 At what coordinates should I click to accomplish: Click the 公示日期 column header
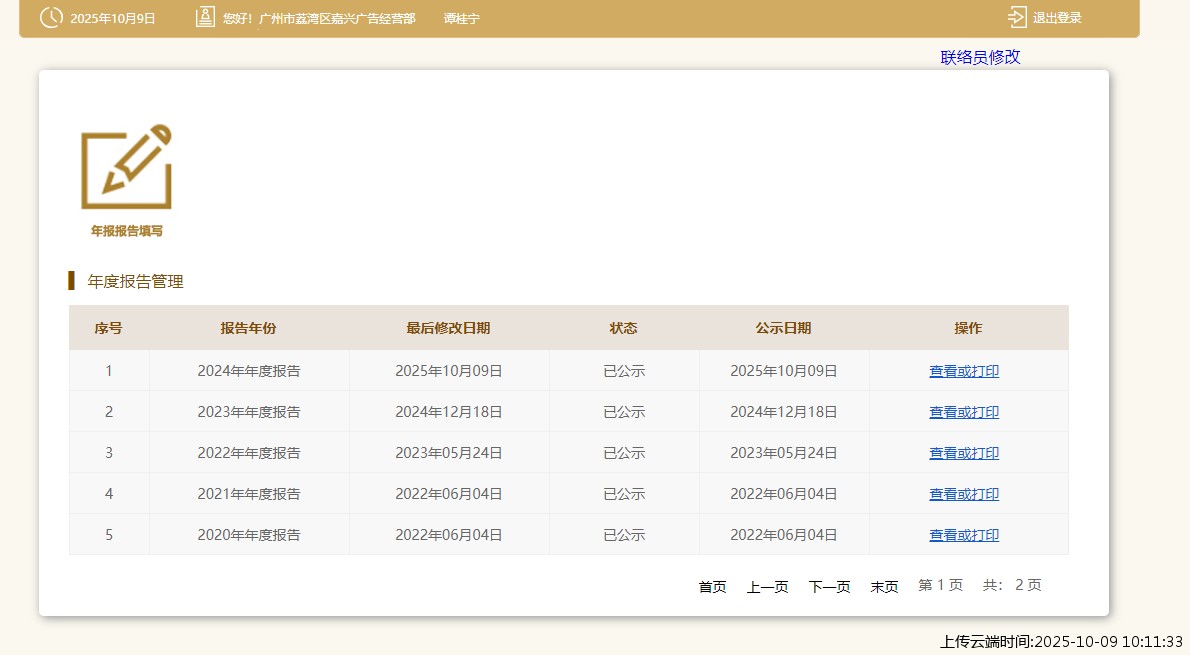pos(783,328)
